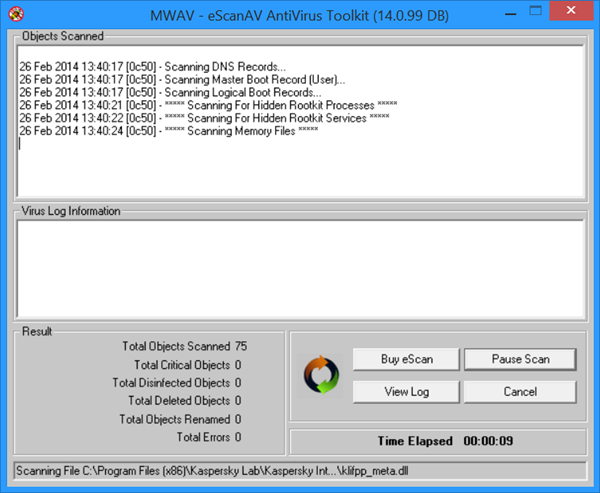Select the Scanning DNS Records log line
The width and height of the screenshot is (600, 493).
tap(153, 67)
